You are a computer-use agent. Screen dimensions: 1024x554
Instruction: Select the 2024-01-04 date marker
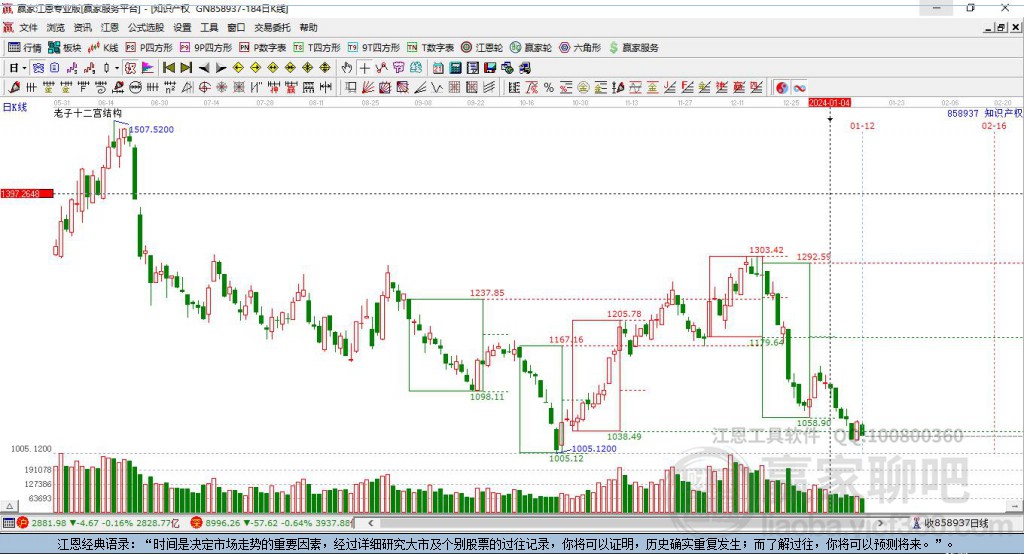[x=829, y=103]
